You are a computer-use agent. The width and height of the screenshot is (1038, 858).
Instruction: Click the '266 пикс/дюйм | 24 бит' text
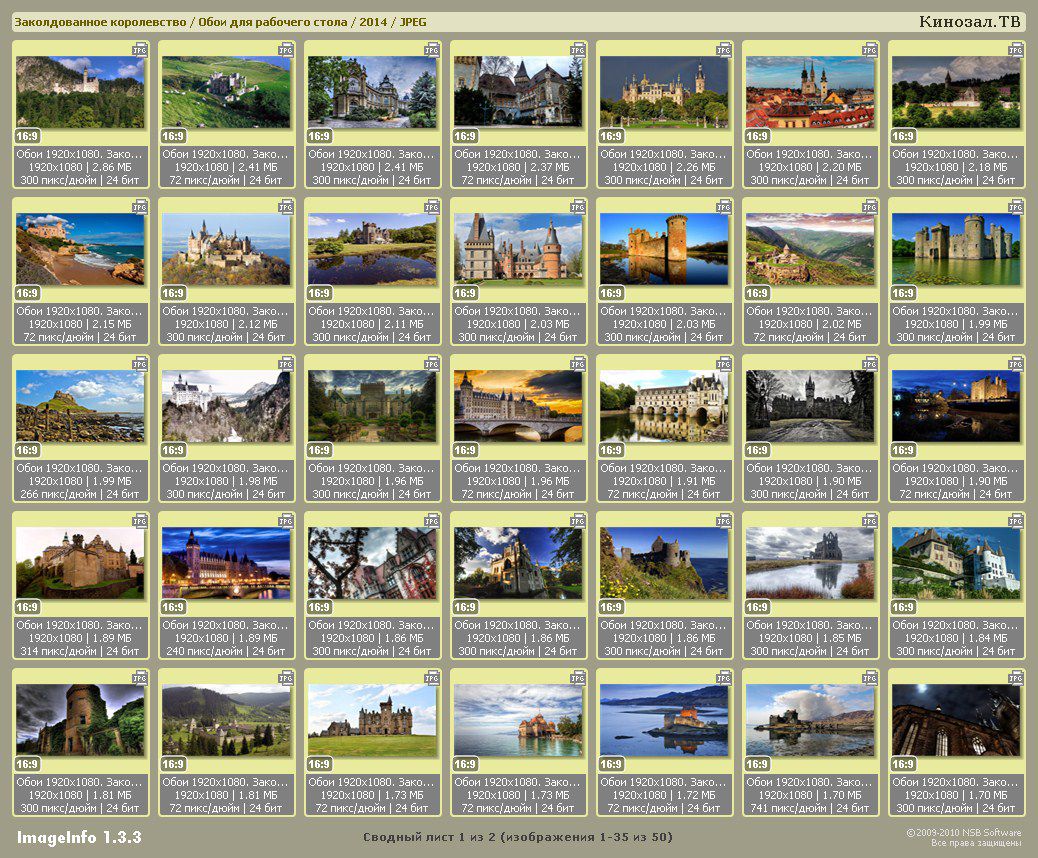click(80, 494)
